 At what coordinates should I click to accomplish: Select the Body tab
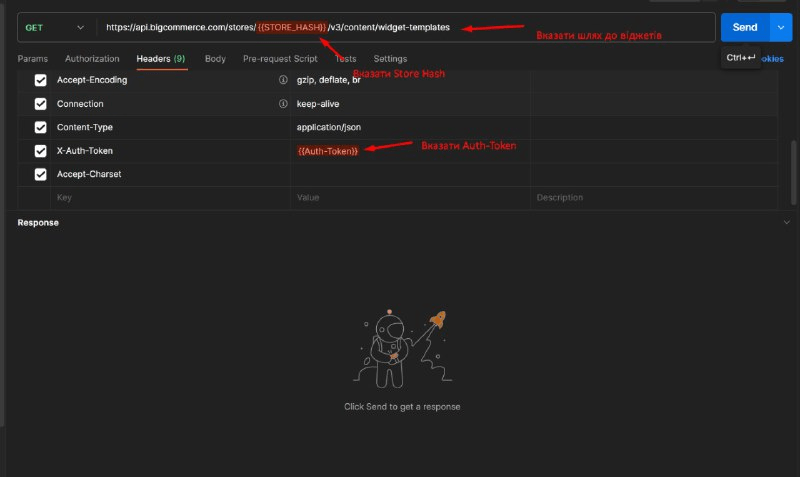(215, 59)
